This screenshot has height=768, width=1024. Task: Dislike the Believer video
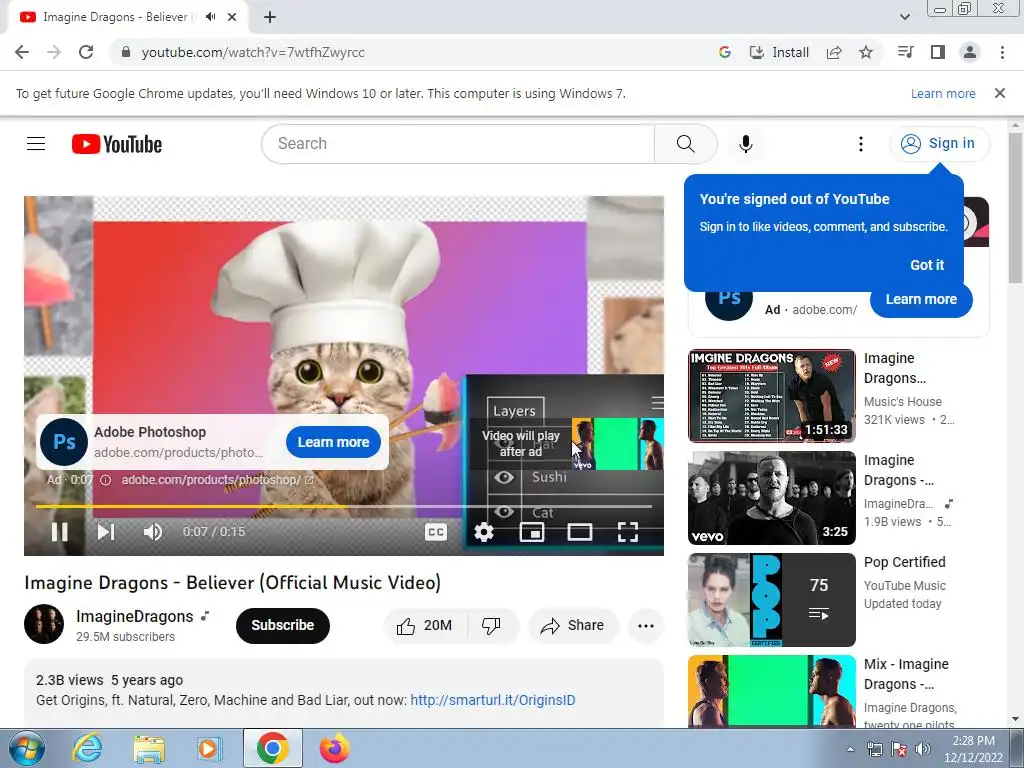pyautogui.click(x=492, y=626)
